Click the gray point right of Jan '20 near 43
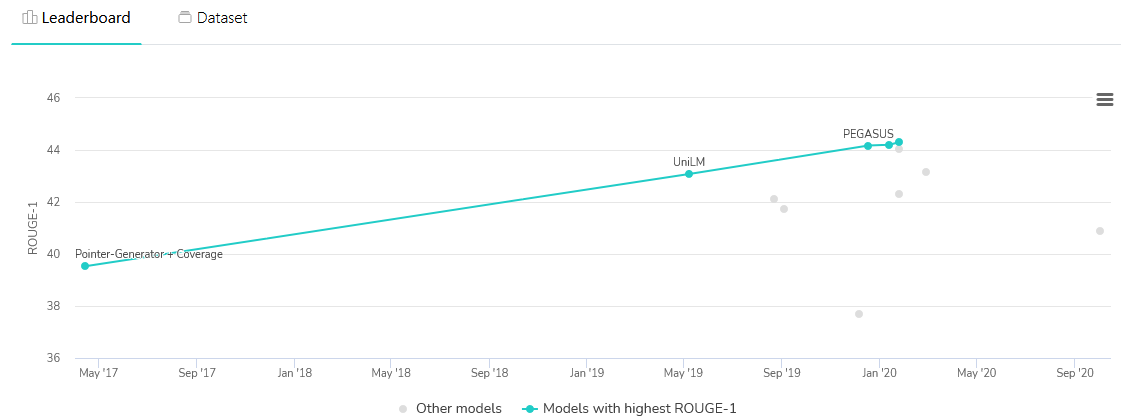Viewport: 1129px width, 419px height. coord(925,171)
